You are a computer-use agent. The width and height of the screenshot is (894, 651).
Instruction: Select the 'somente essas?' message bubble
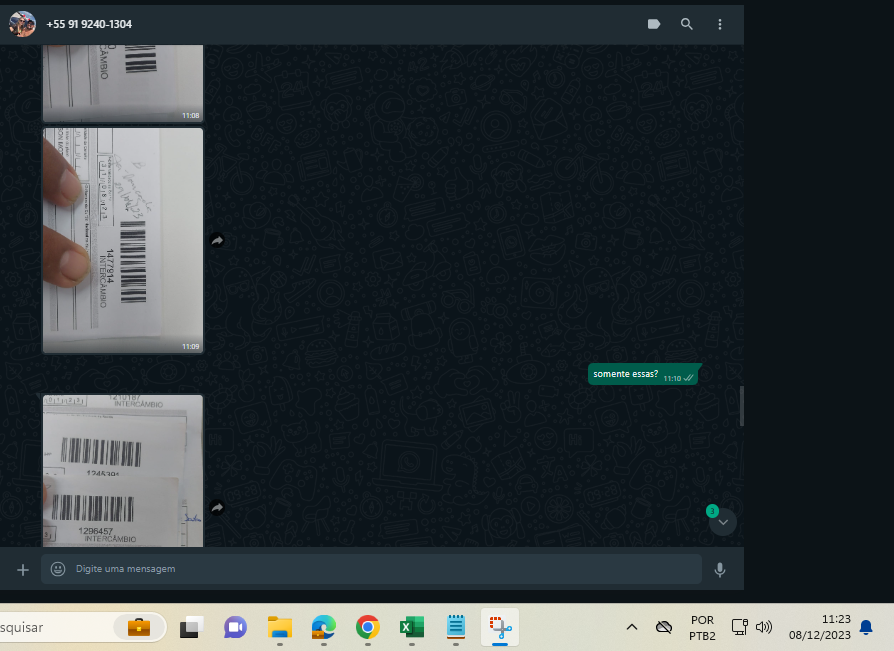[x=643, y=374]
